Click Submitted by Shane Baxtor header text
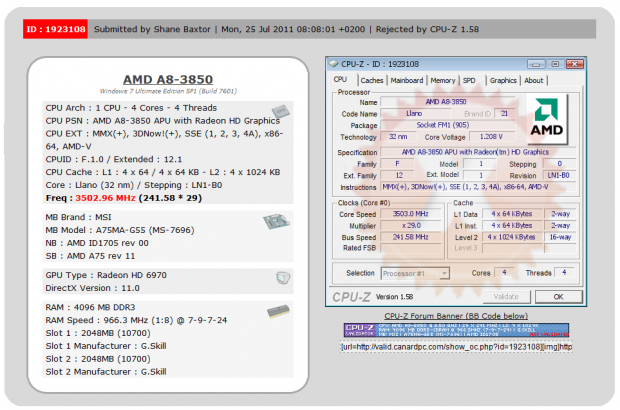The image size is (620, 410). [152, 29]
